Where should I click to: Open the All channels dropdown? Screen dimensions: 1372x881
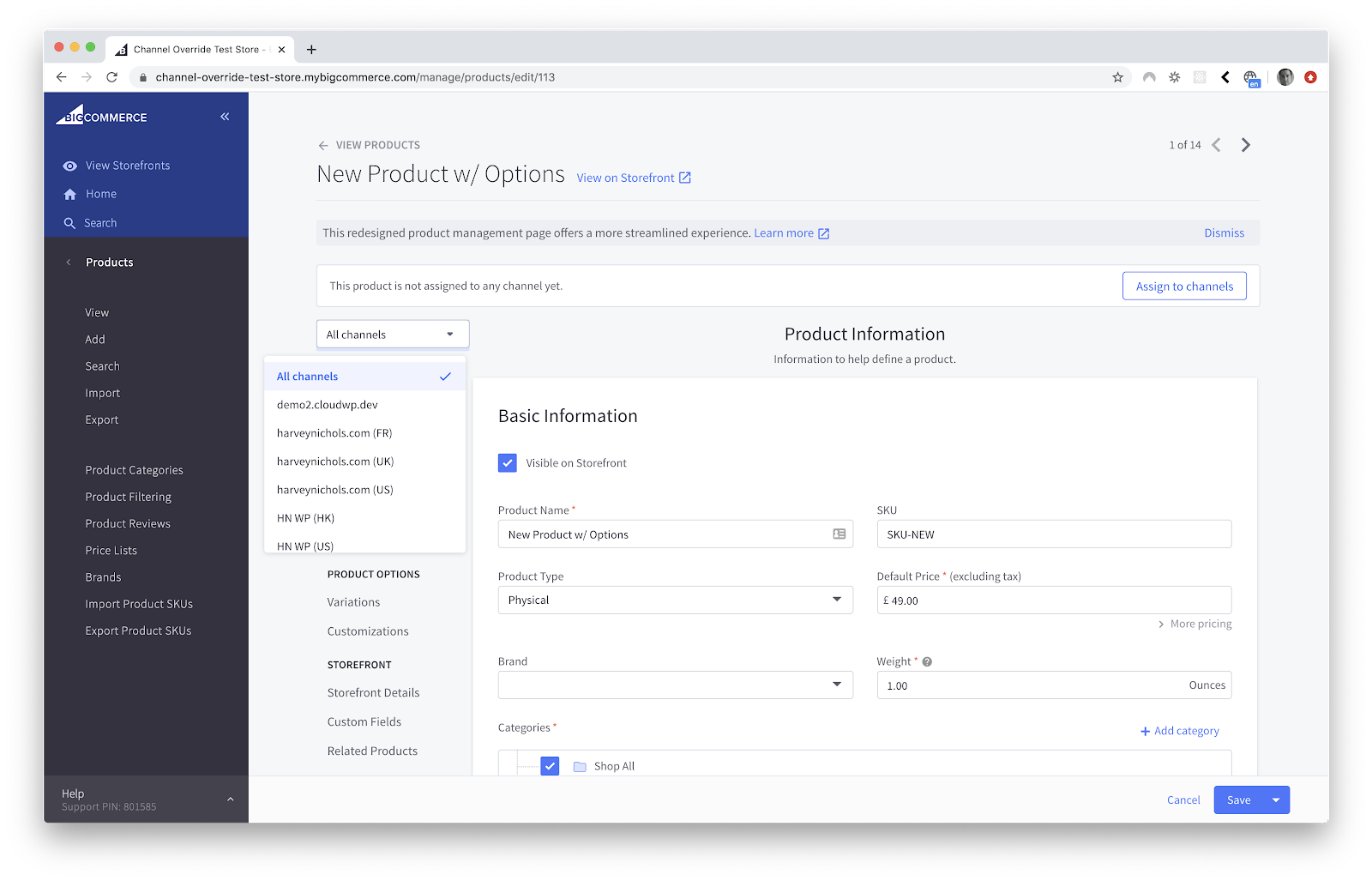[393, 335]
